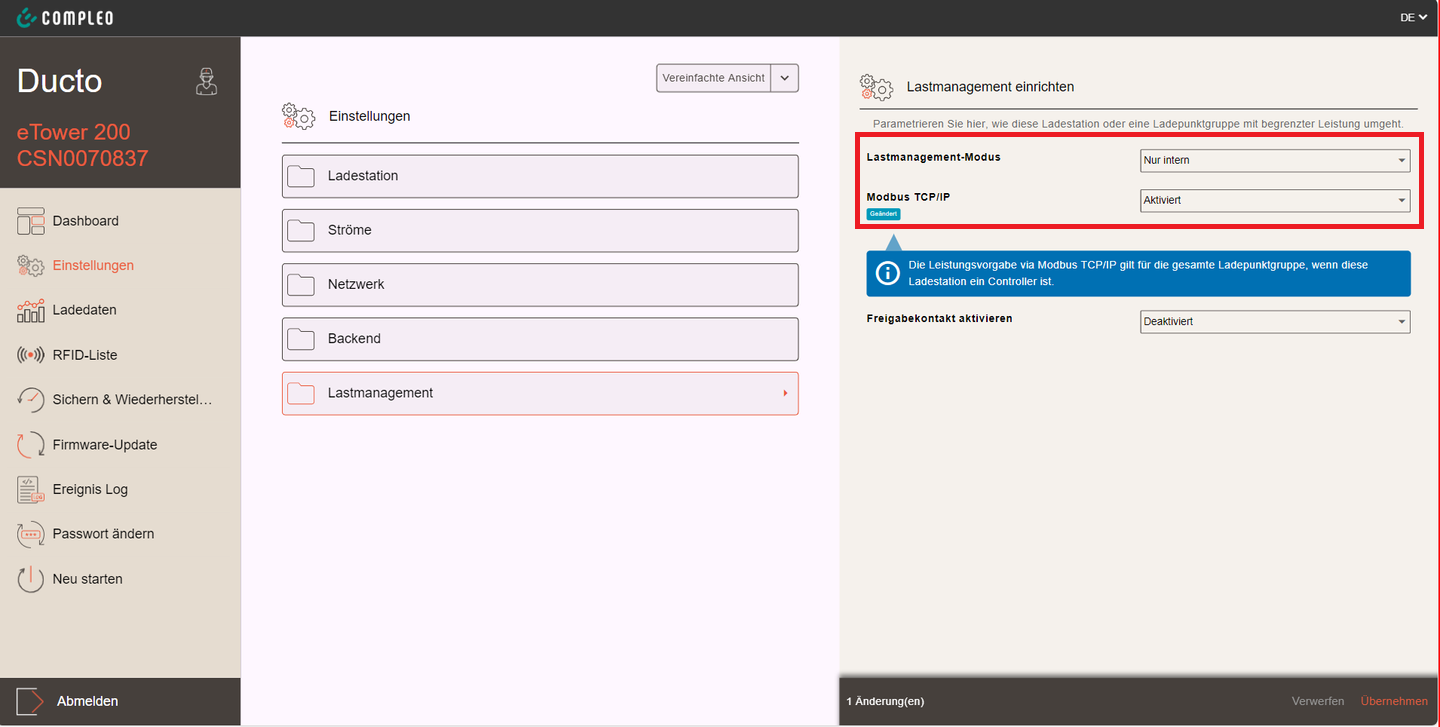Click the Firmware-Update refresh icon
Screen dimensions: 1440x727
click(x=31, y=445)
